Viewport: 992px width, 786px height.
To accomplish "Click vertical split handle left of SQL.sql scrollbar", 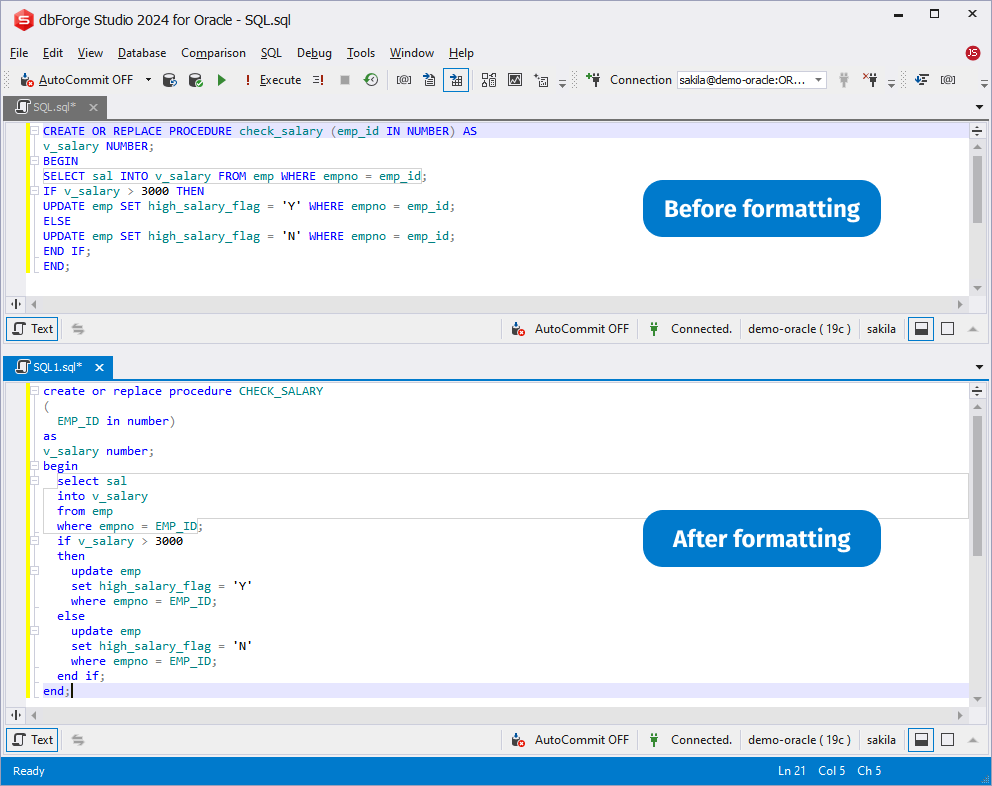I will point(16,304).
